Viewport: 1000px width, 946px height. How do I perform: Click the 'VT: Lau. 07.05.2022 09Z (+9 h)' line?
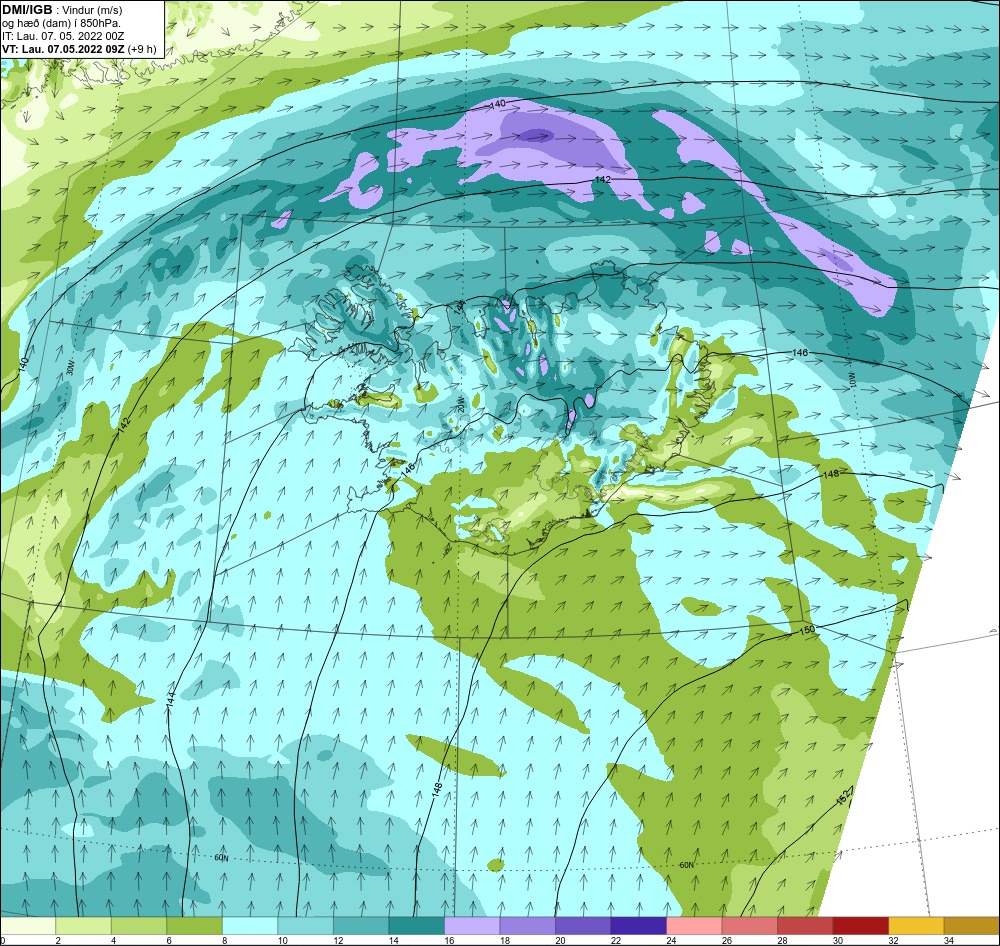(79, 49)
